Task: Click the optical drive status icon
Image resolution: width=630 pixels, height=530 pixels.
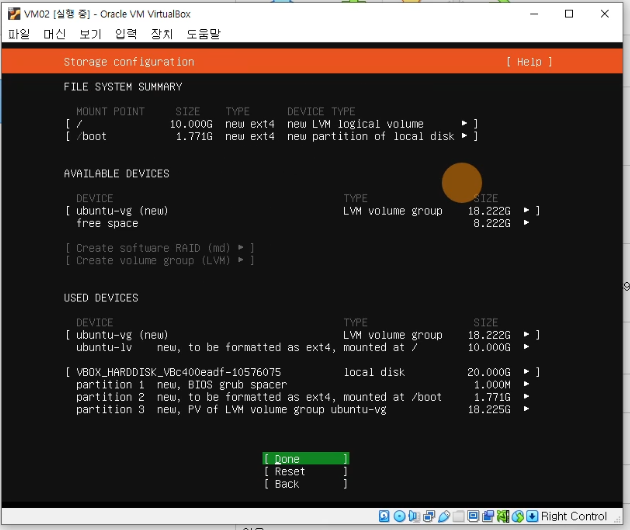Action: (x=399, y=516)
